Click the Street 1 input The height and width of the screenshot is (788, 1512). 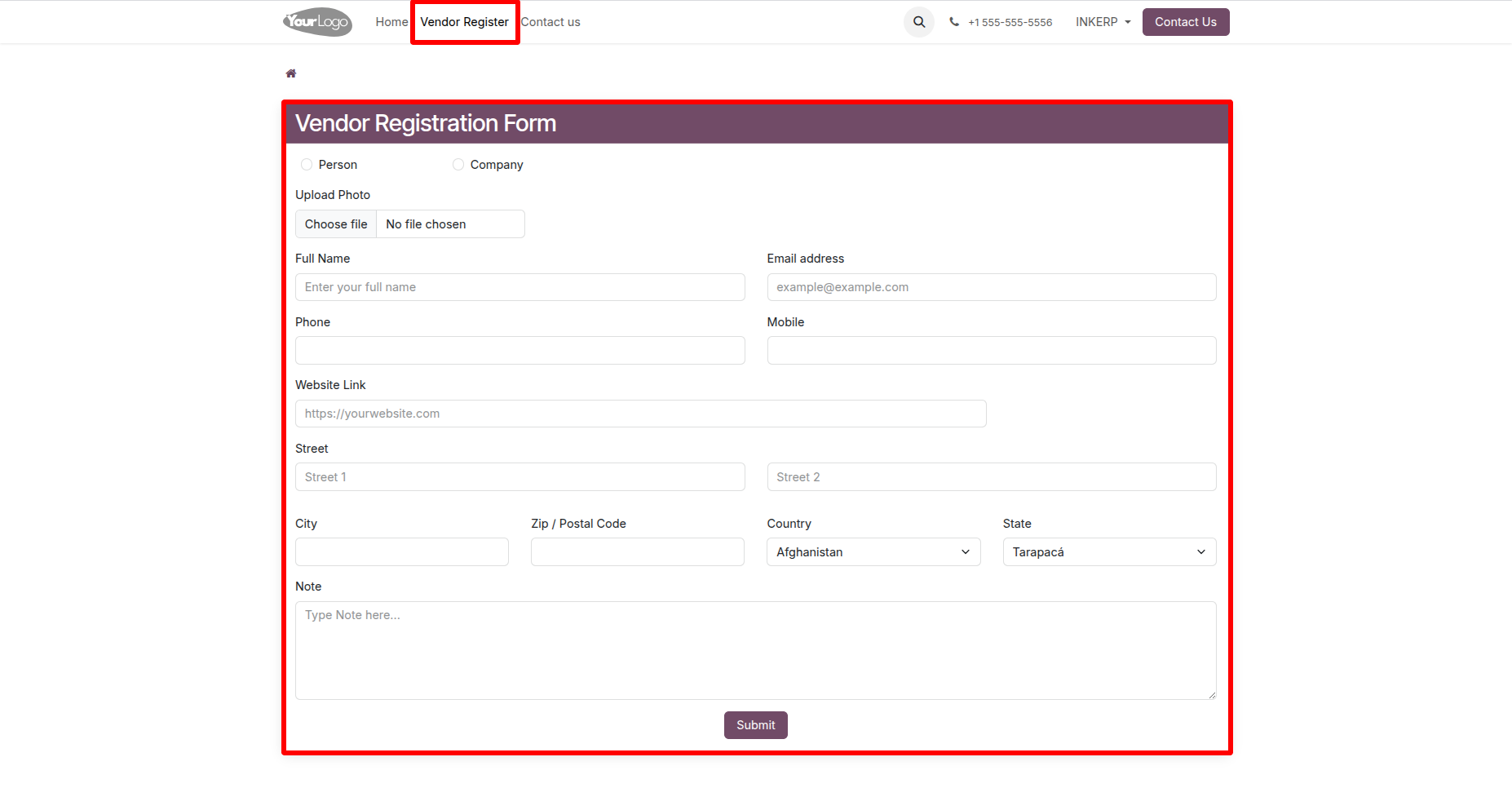click(x=520, y=477)
